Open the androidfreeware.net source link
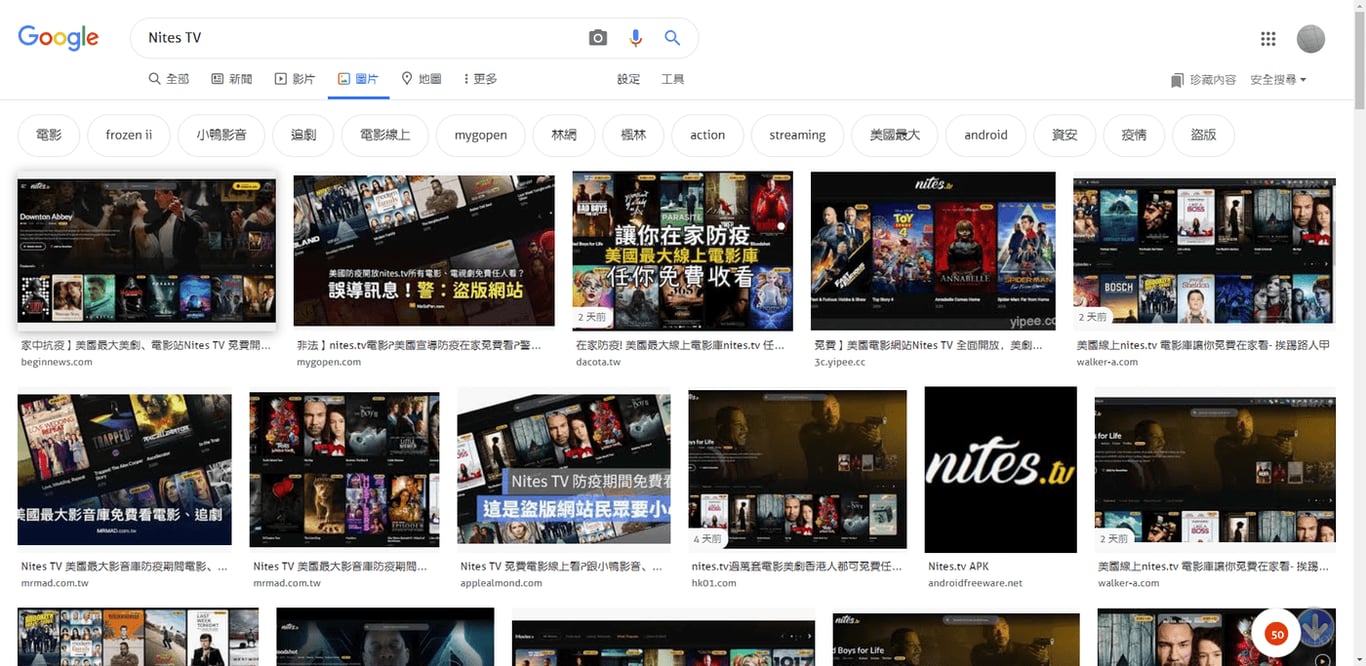 point(975,583)
